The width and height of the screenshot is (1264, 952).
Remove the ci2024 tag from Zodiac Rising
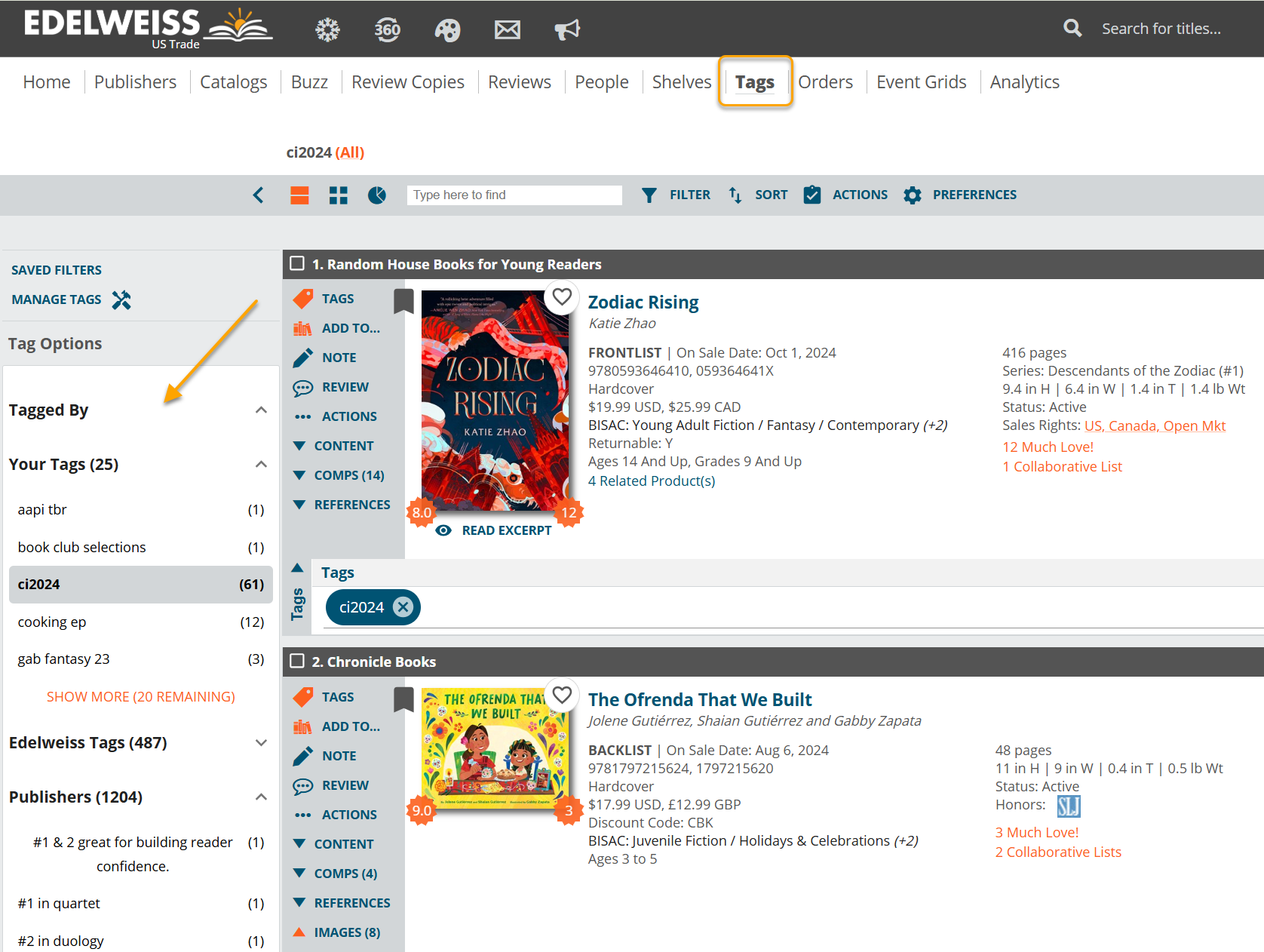tap(403, 607)
